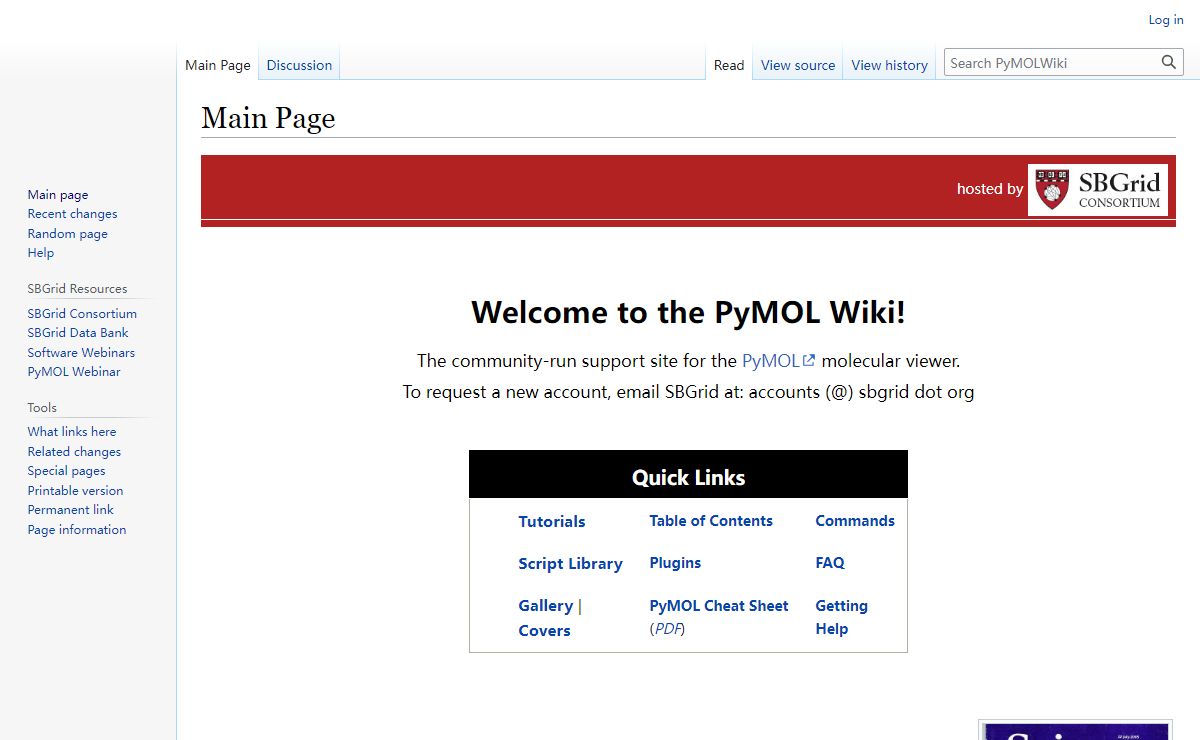Open Getting Help quick link
The width and height of the screenshot is (1200, 740).
pyautogui.click(x=841, y=617)
